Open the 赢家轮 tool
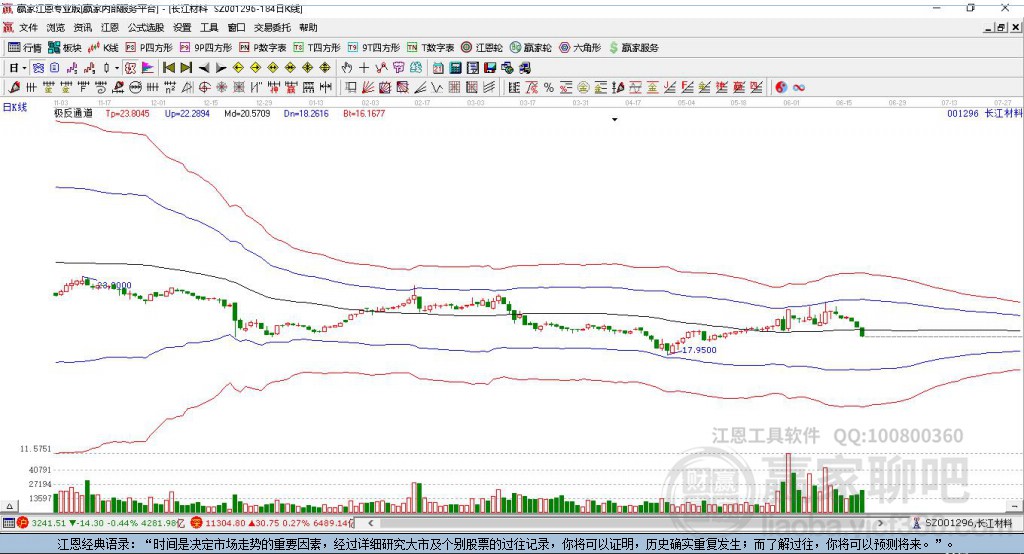Viewport: 1024px width, 554px height. click(531, 48)
